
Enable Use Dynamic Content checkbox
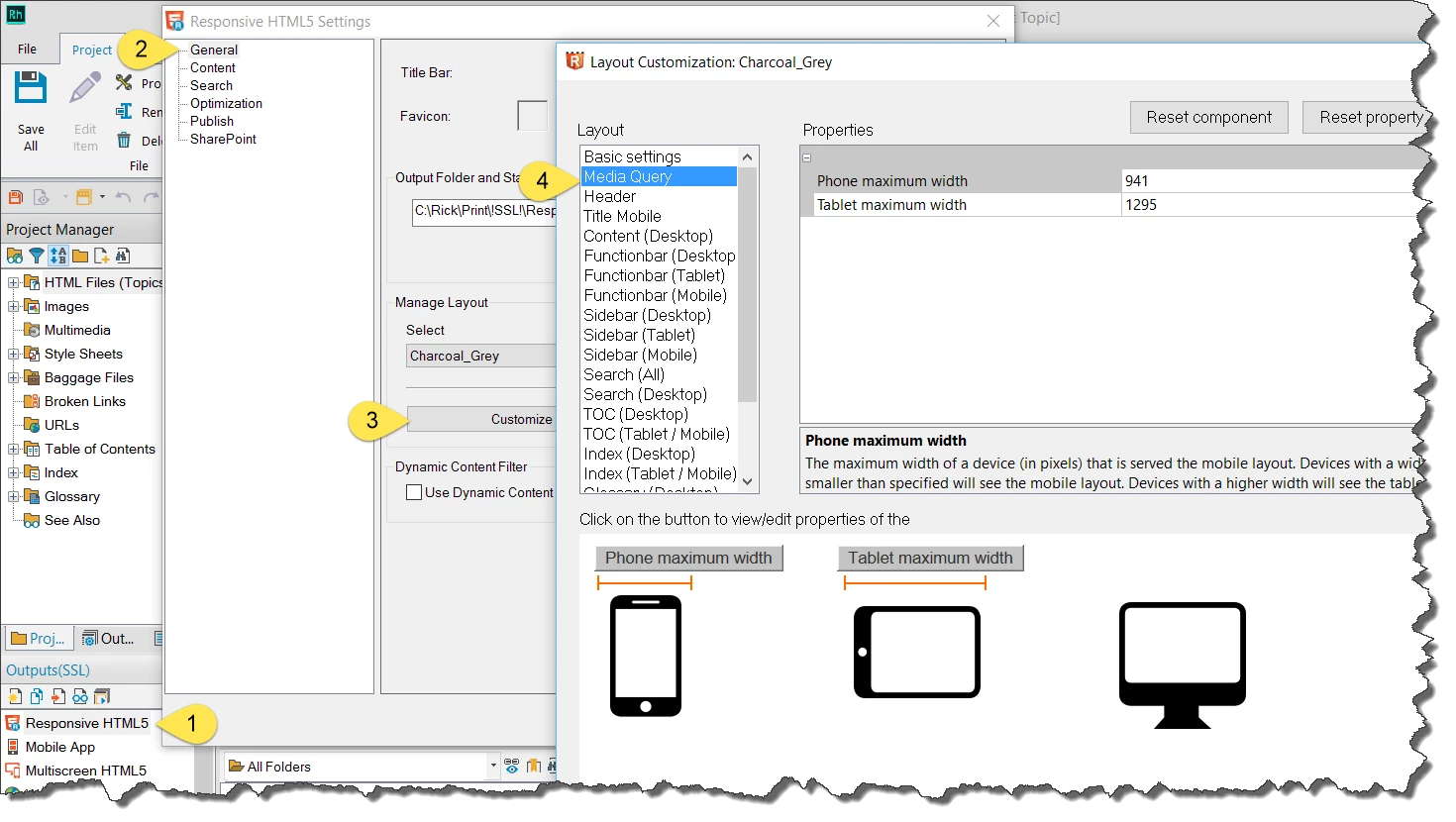[414, 492]
